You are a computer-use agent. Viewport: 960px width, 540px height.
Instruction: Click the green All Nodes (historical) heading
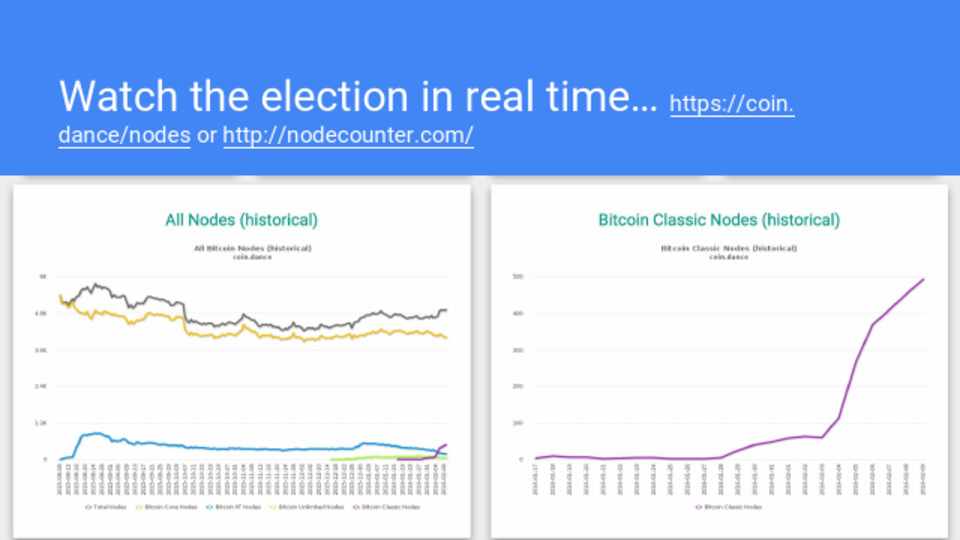click(241, 220)
